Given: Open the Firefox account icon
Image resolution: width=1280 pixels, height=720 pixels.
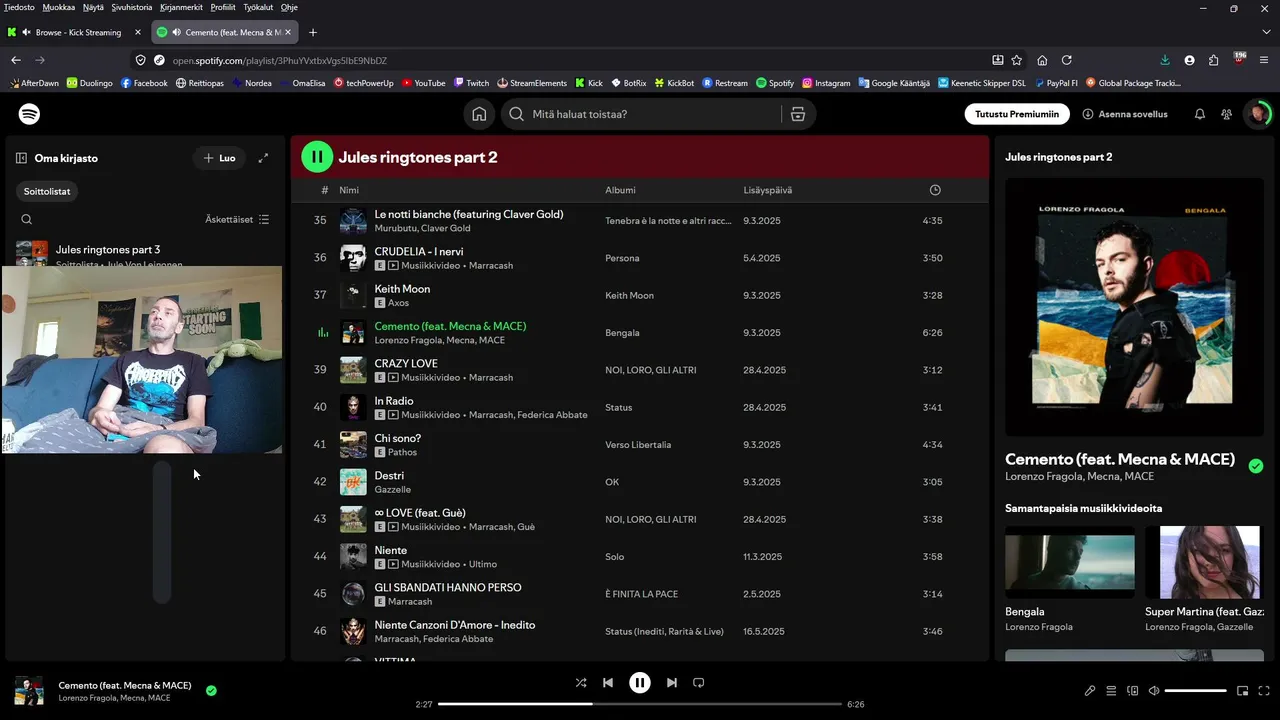Looking at the screenshot, I should click(1189, 60).
